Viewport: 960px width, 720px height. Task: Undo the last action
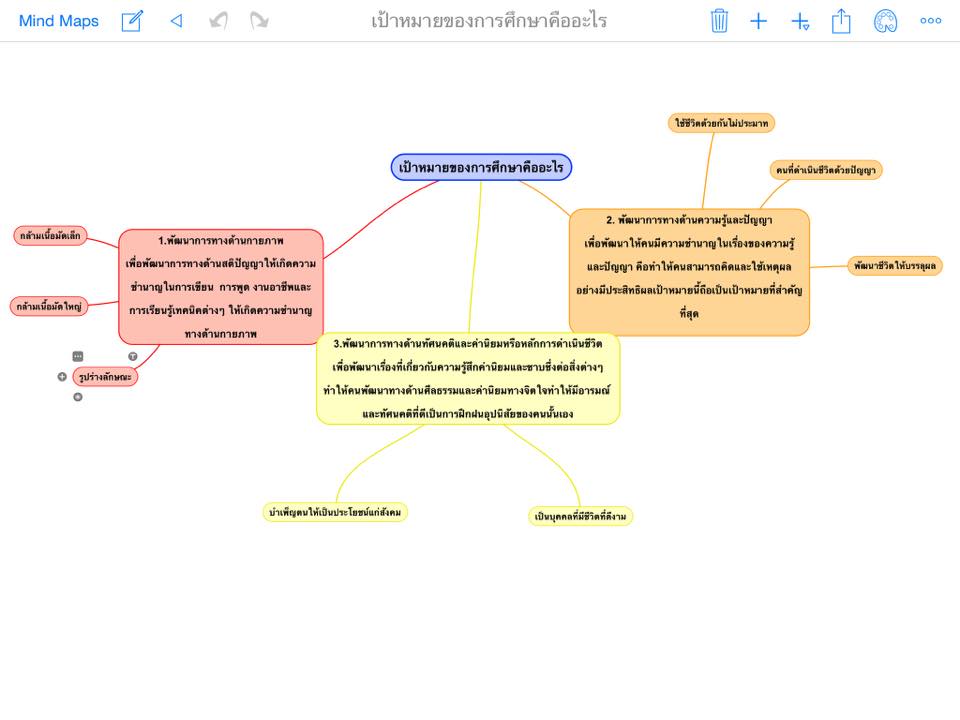(x=218, y=21)
